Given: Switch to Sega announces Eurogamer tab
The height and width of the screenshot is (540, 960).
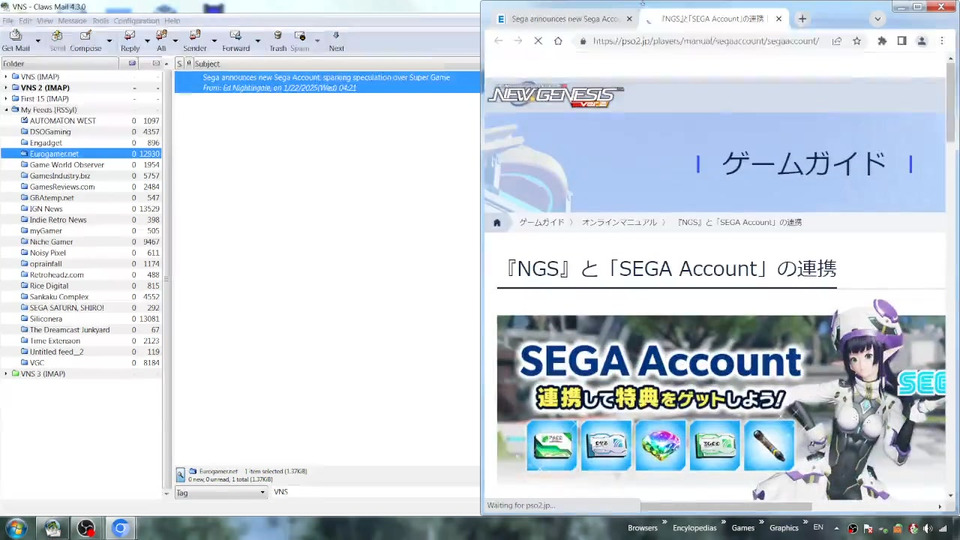Looking at the screenshot, I should (565, 19).
